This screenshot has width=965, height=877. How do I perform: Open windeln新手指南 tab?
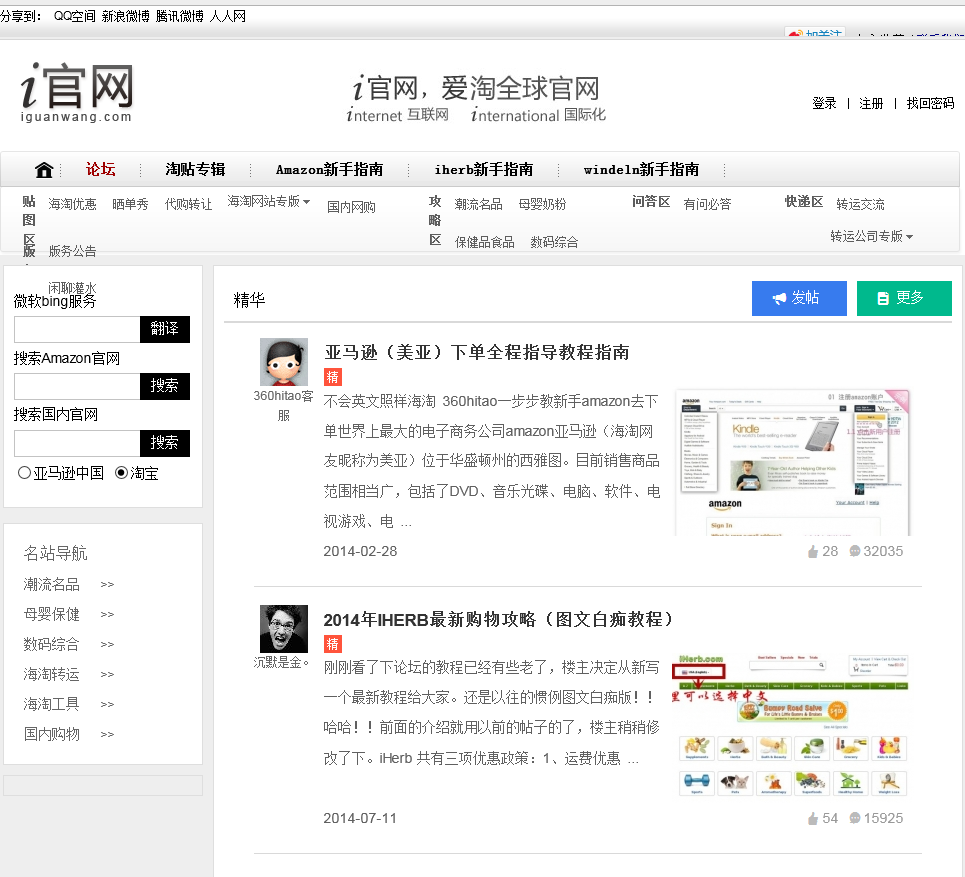[x=641, y=169]
